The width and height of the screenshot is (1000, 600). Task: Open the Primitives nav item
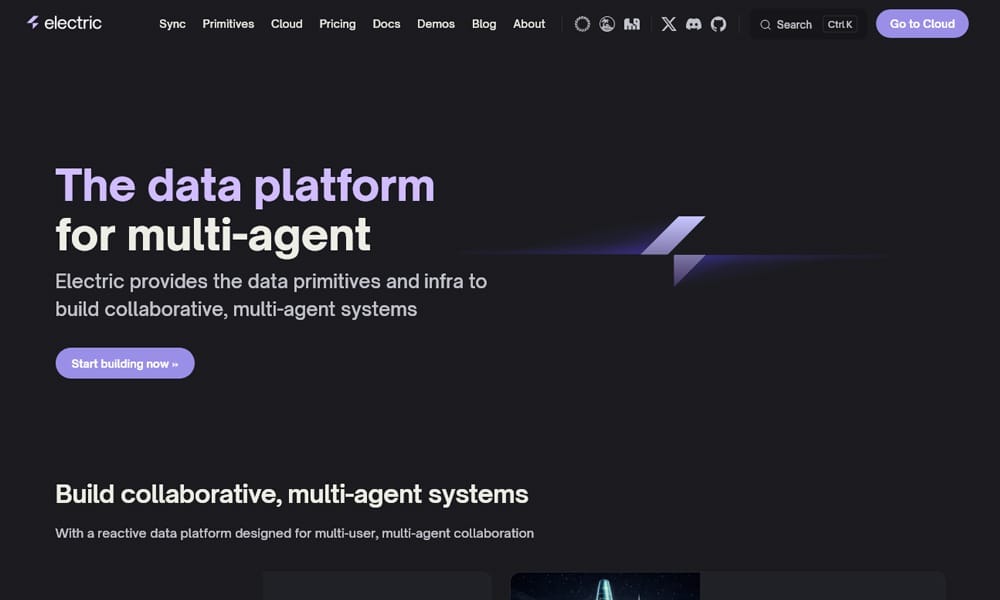[x=228, y=24]
